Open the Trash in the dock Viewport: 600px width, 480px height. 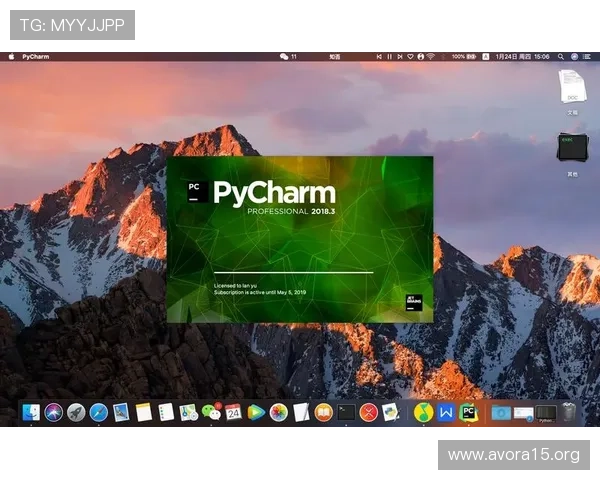pyautogui.click(x=569, y=412)
